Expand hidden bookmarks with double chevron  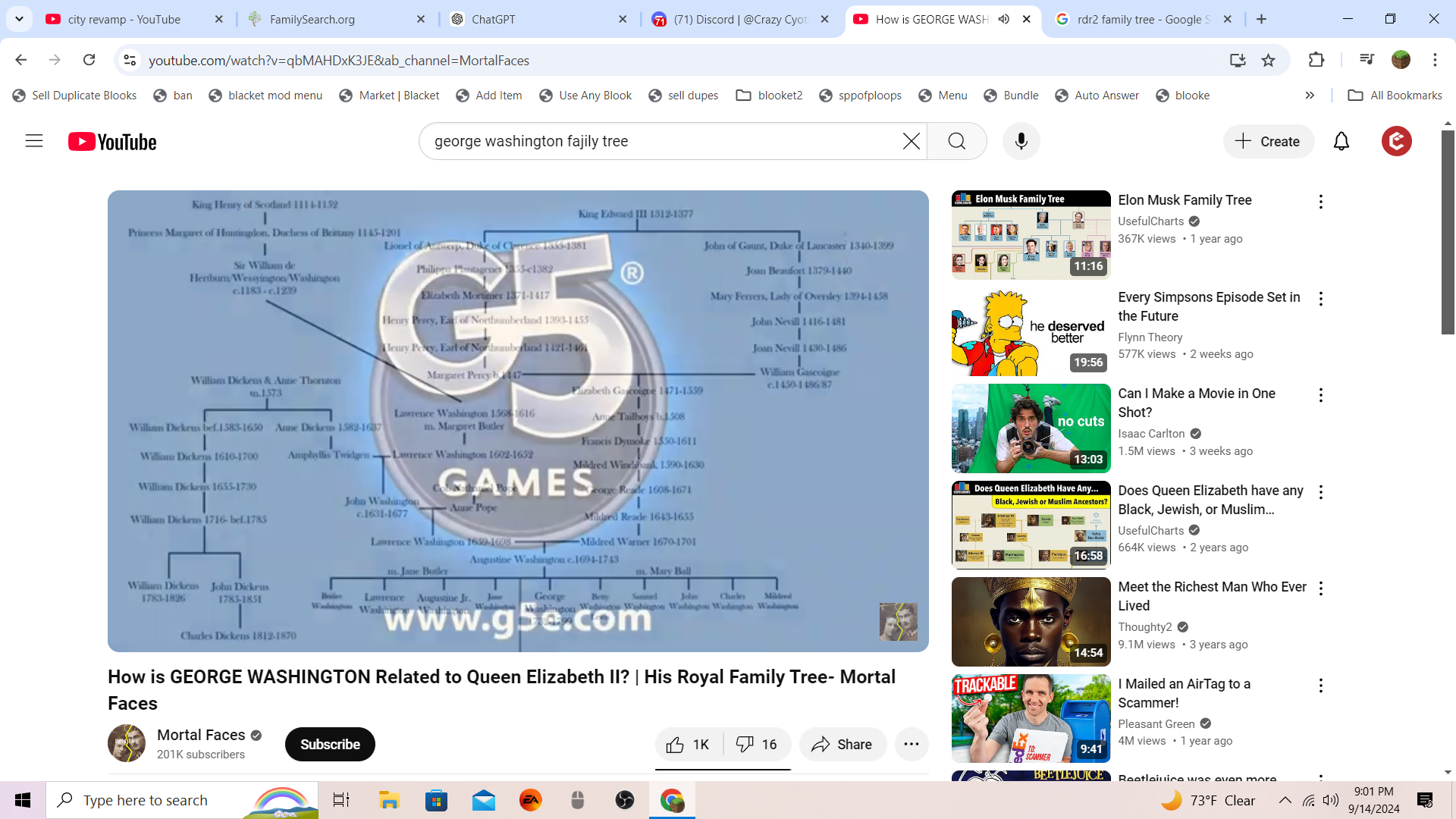(1310, 96)
